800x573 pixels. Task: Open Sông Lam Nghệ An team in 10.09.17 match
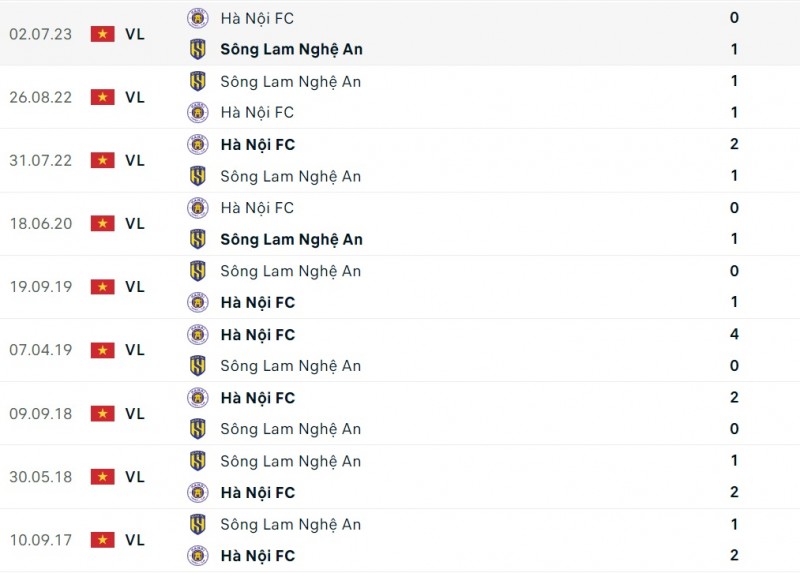pyautogui.click(x=290, y=524)
